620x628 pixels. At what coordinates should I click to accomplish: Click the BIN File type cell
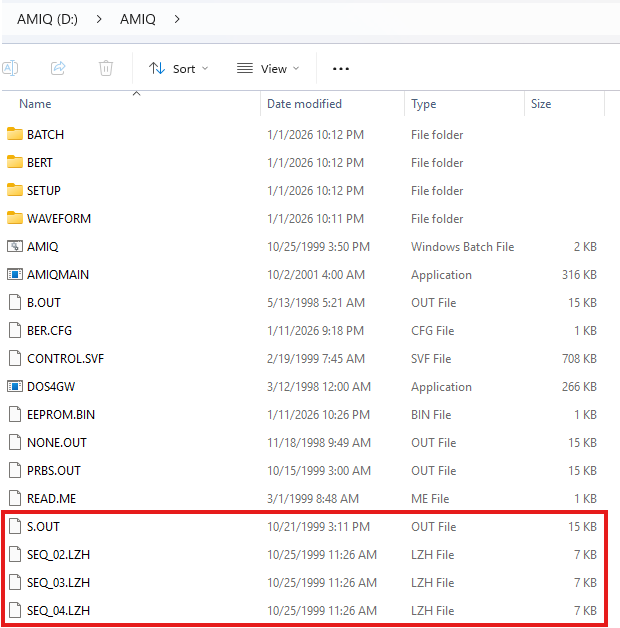coord(431,415)
